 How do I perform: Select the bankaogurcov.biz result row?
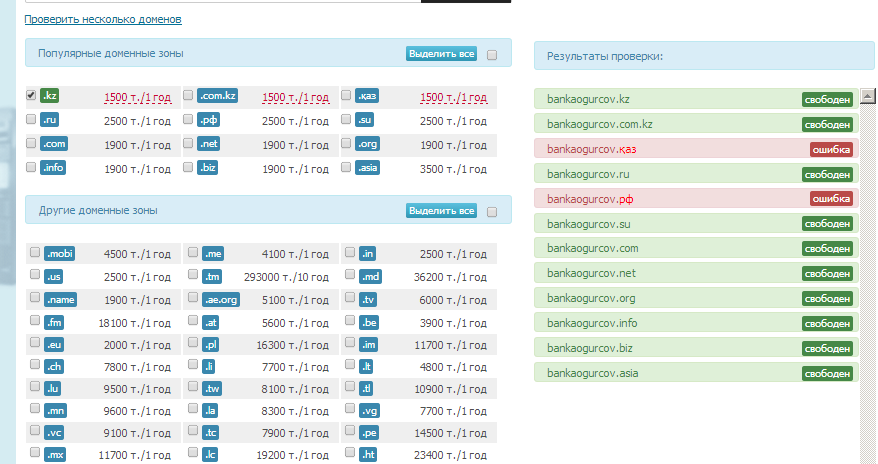[x=696, y=348]
